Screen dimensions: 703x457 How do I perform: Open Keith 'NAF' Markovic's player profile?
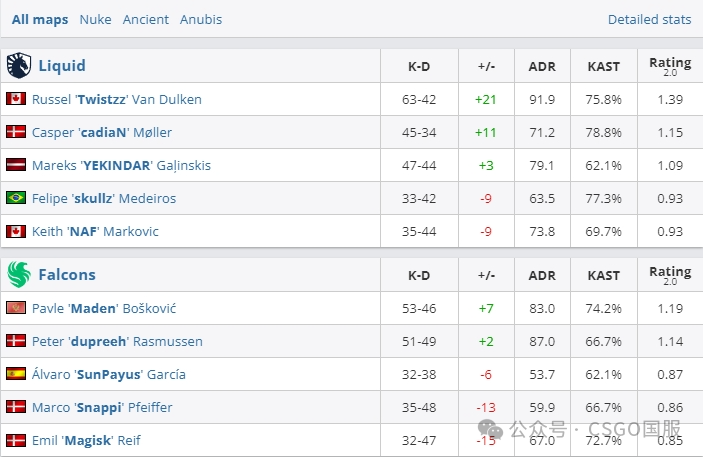pyautogui.click(x=95, y=231)
